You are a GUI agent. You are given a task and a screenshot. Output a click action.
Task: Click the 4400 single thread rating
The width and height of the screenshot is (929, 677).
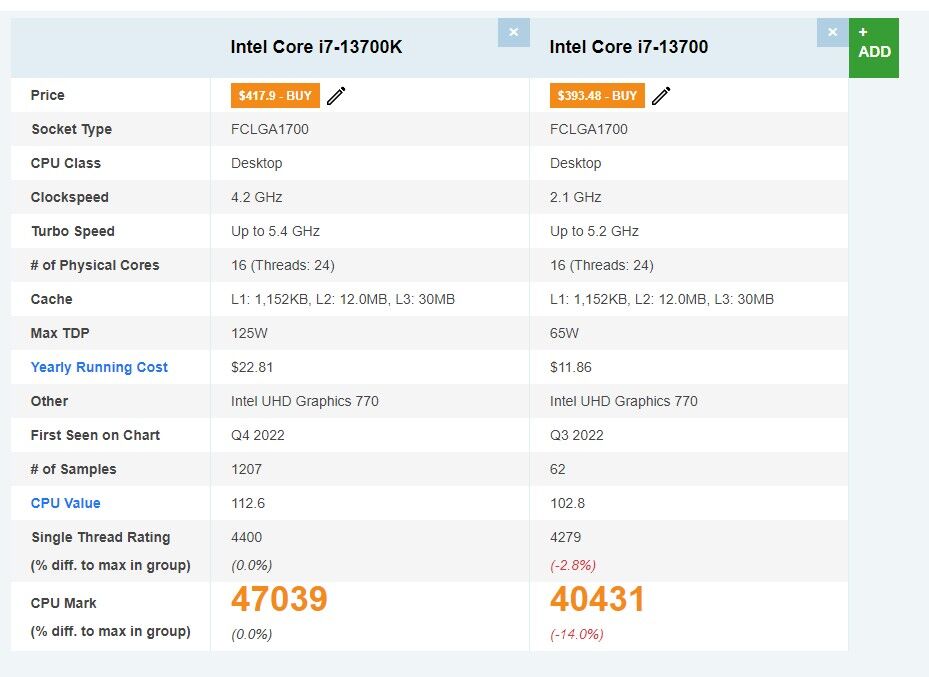pos(246,537)
